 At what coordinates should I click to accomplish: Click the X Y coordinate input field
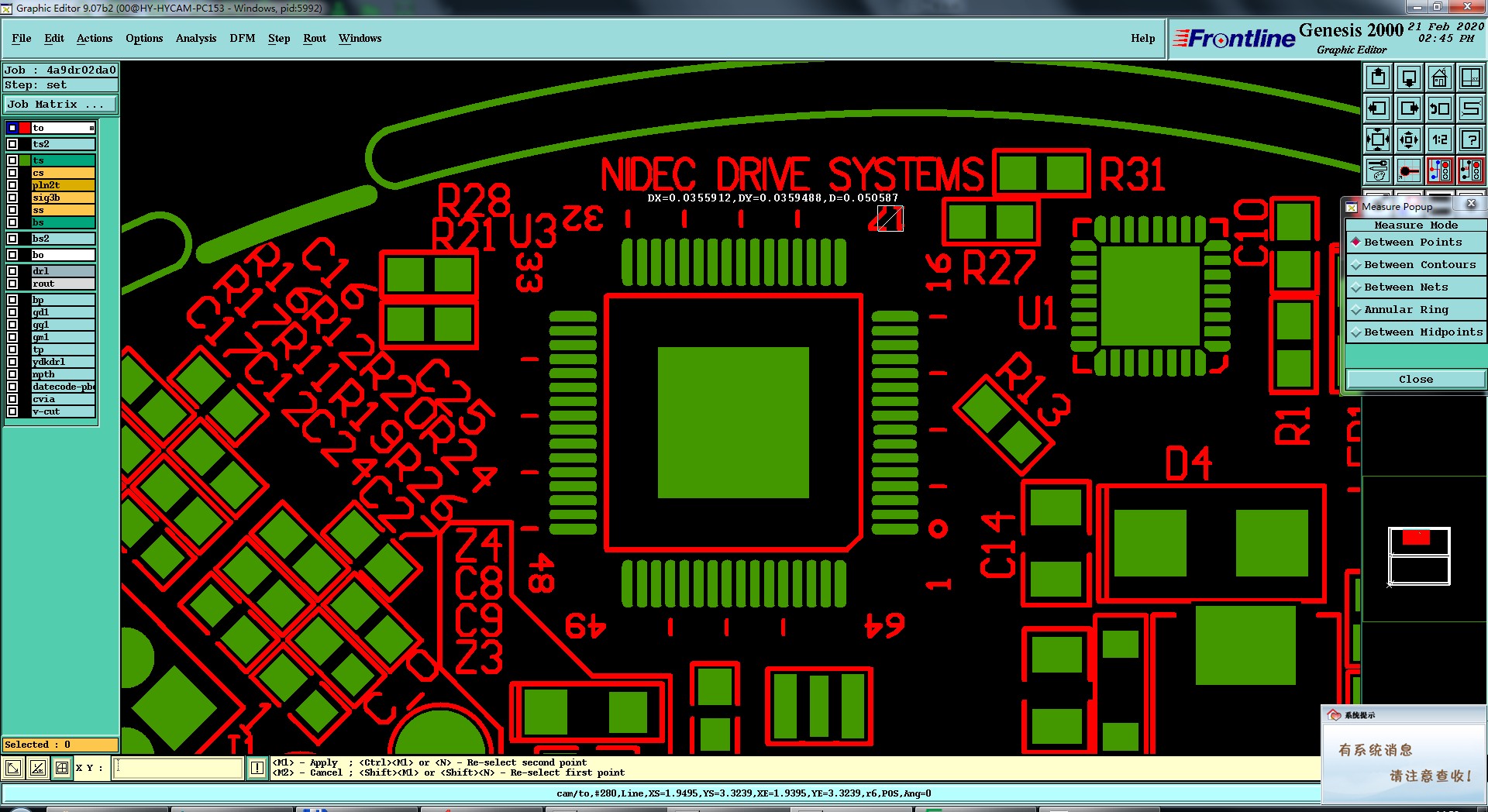(179, 768)
